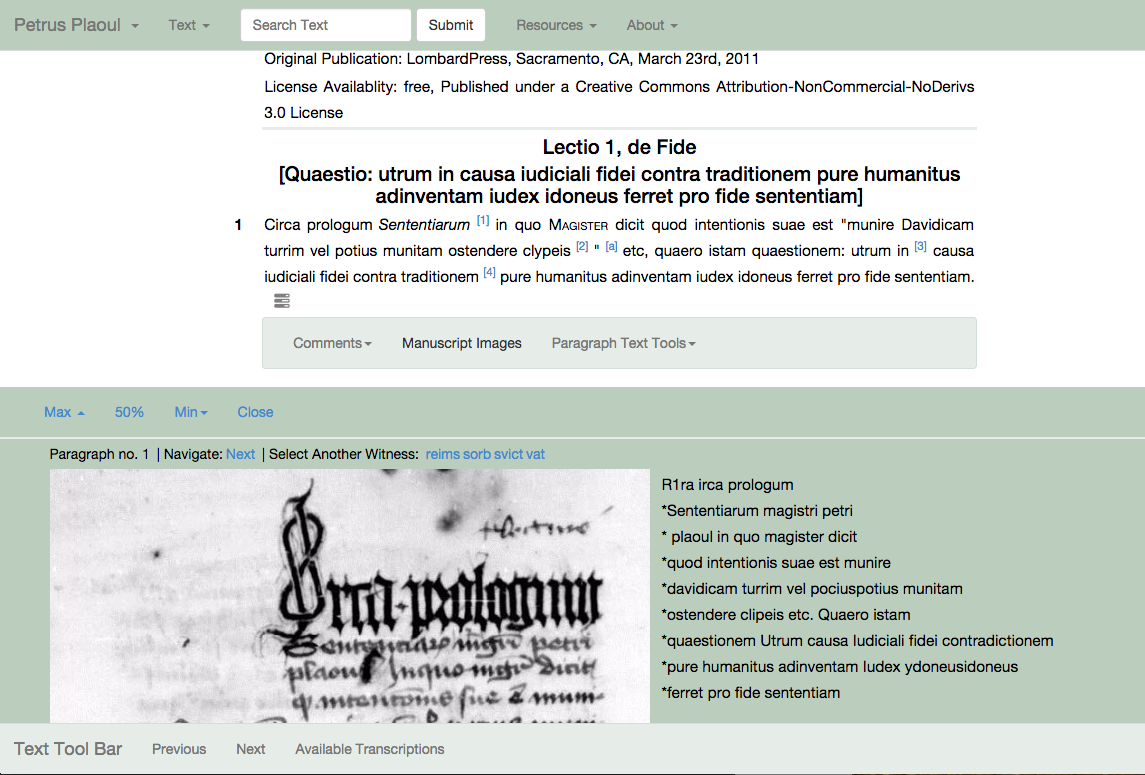Select the reims witness
This screenshot has height=775, width=1145.
(x=442, y=454)
